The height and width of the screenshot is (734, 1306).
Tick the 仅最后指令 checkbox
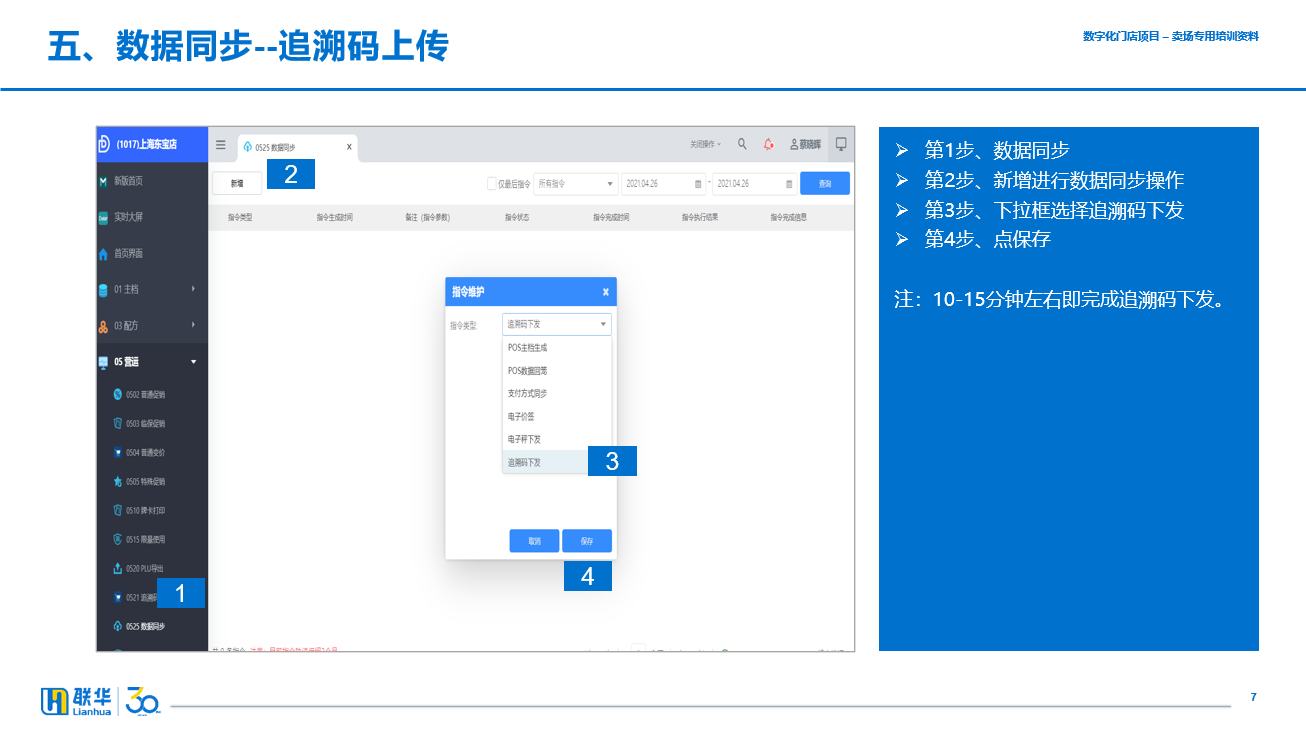tap(491, 184)
